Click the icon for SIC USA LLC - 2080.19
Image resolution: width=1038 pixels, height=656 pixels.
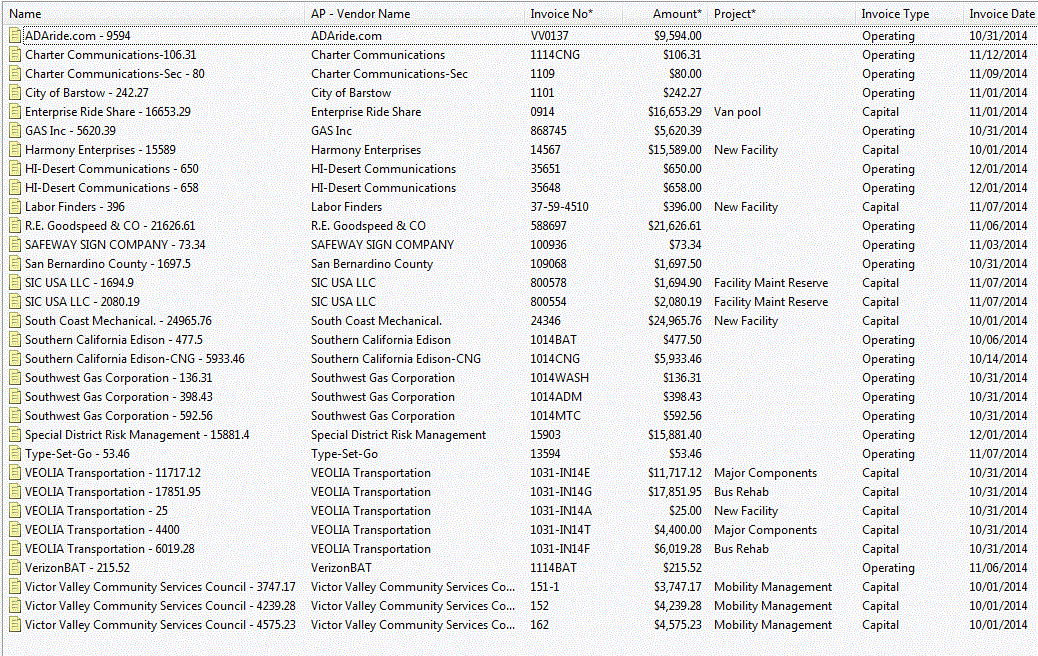[15, 302]
